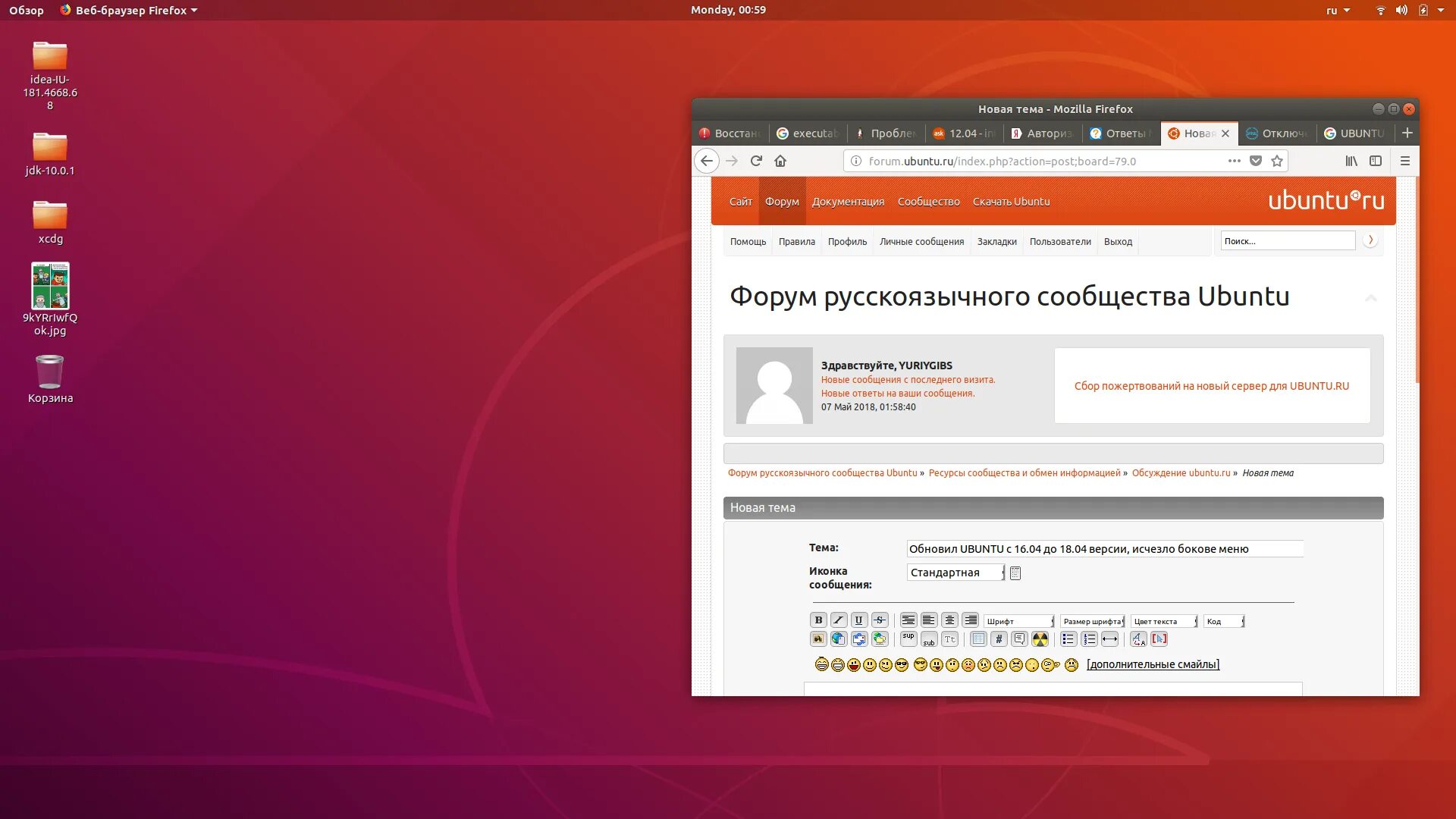
Task: Click the sunglasses cool smiley
Action: 901,665
